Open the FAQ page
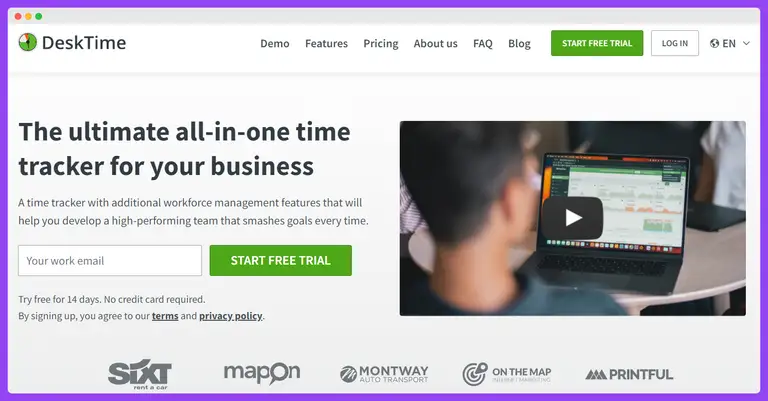 (x=482, y=44)
